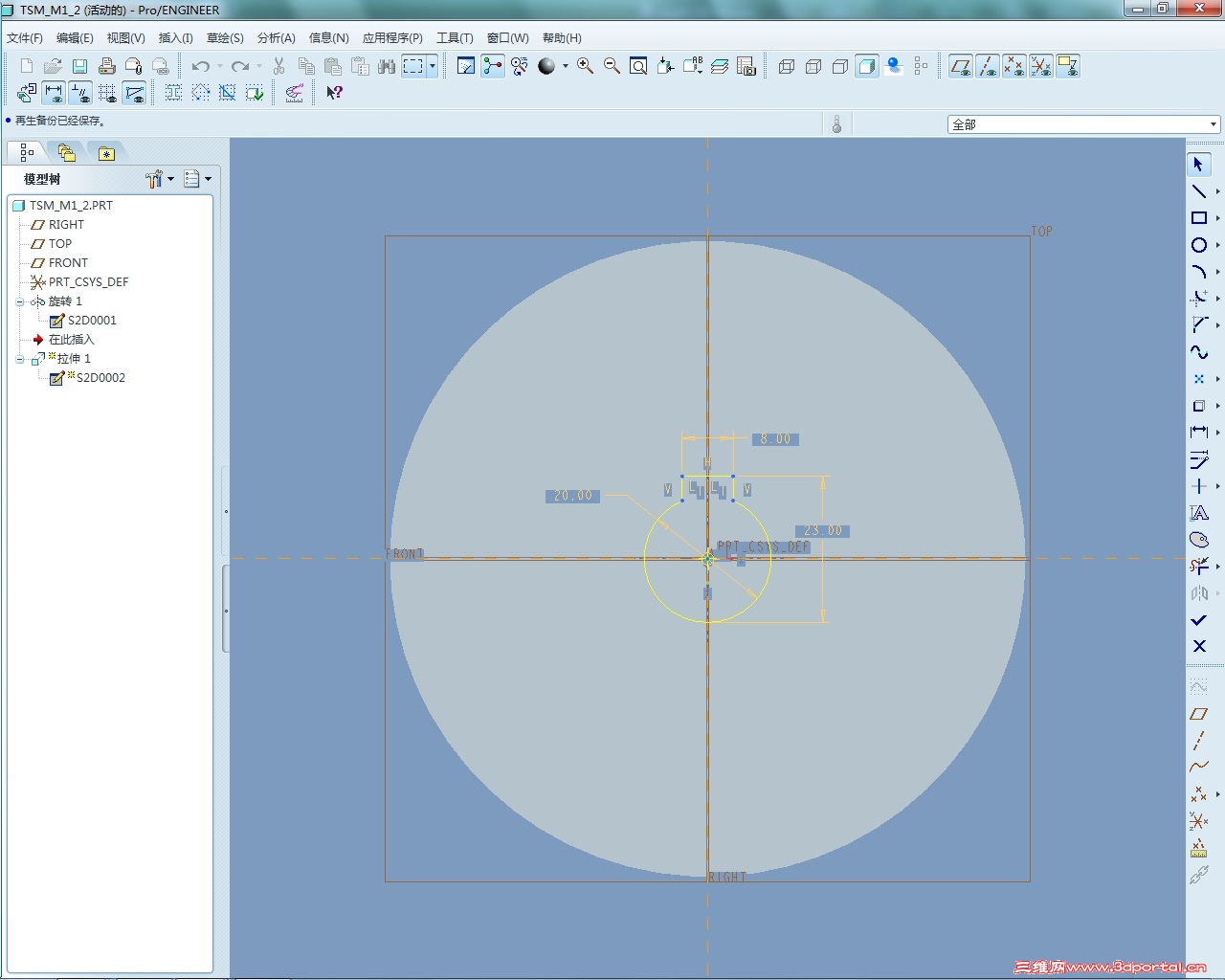Toggle sketch dimensions display
The height and width of the screenshot is (980, 1225).
tap(54, 93)
